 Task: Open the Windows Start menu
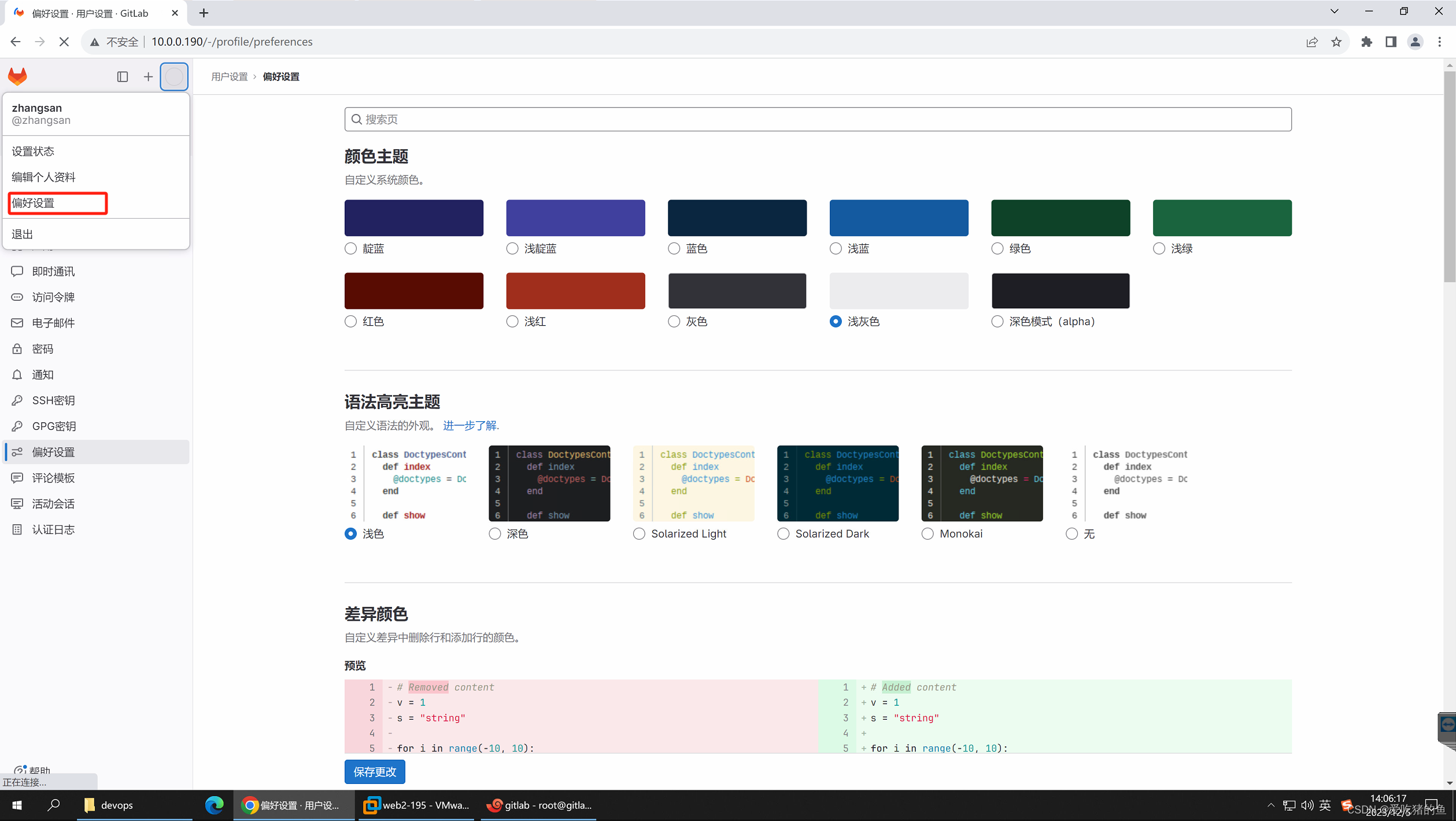coord(17,805)
